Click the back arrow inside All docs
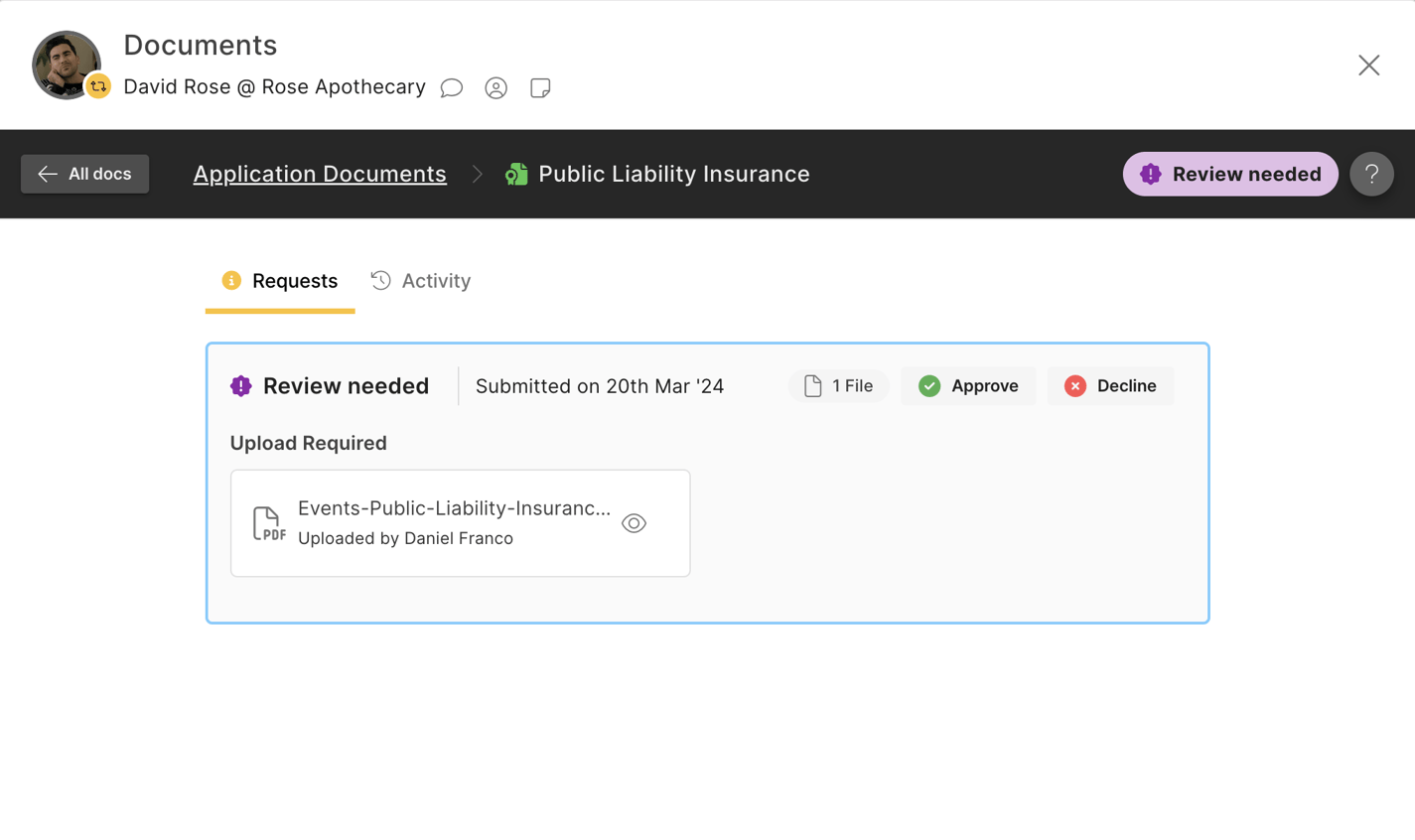This screenshot has width=1415, height=840. point(47,174)
